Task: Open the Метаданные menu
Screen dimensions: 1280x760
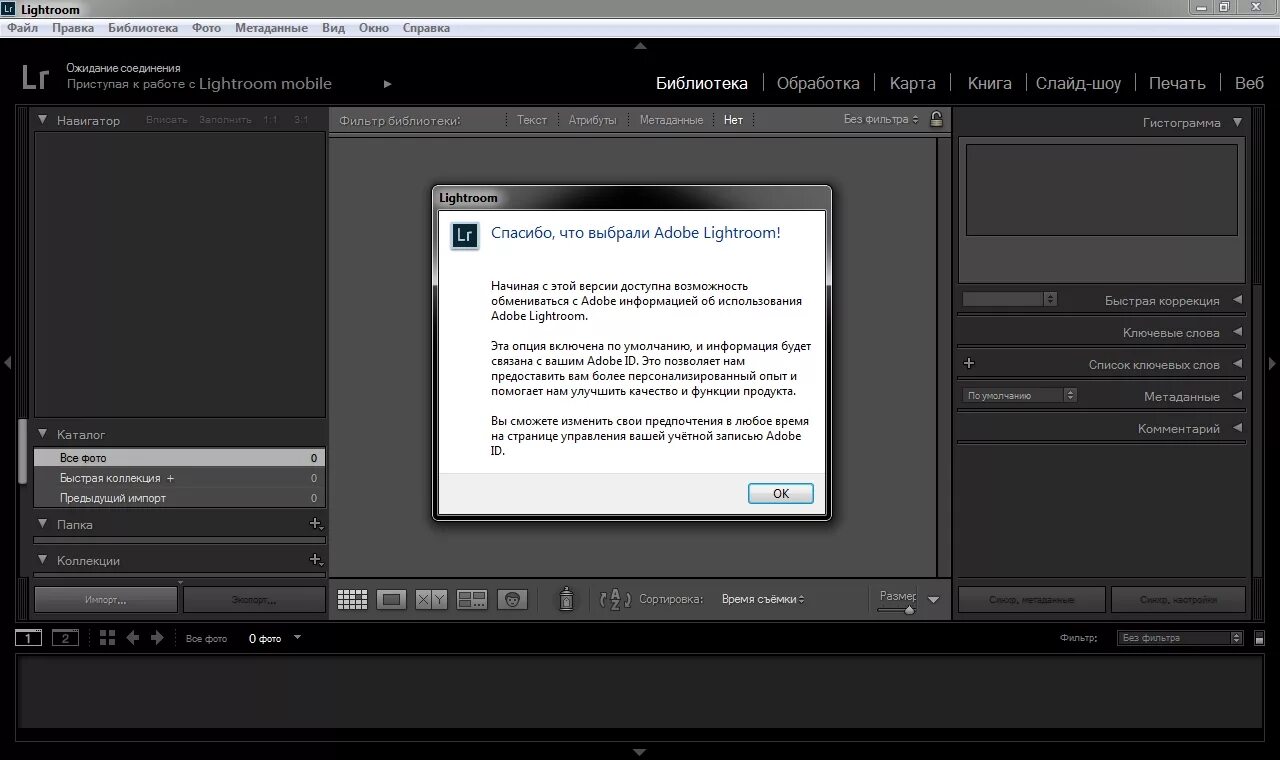Action: pyautogui.click(x=271, y=28)
